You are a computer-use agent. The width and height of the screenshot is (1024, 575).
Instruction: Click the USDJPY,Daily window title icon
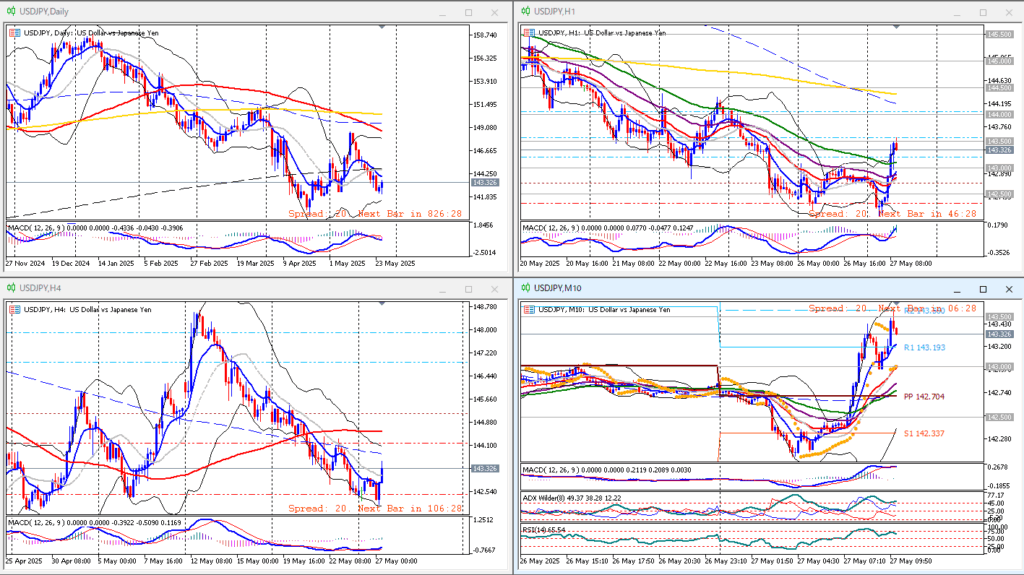point(11,12)
